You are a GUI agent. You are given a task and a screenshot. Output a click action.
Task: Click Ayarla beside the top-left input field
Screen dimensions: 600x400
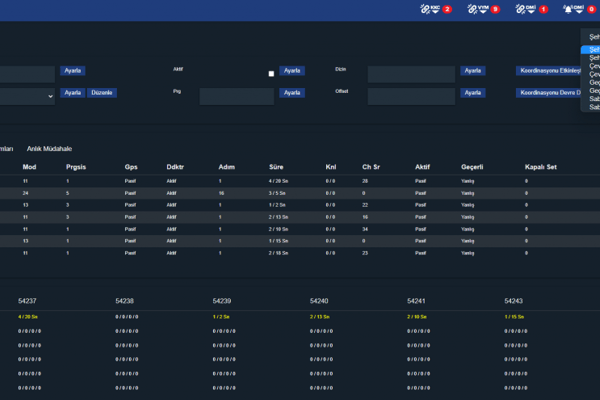[x=73, y=71]
